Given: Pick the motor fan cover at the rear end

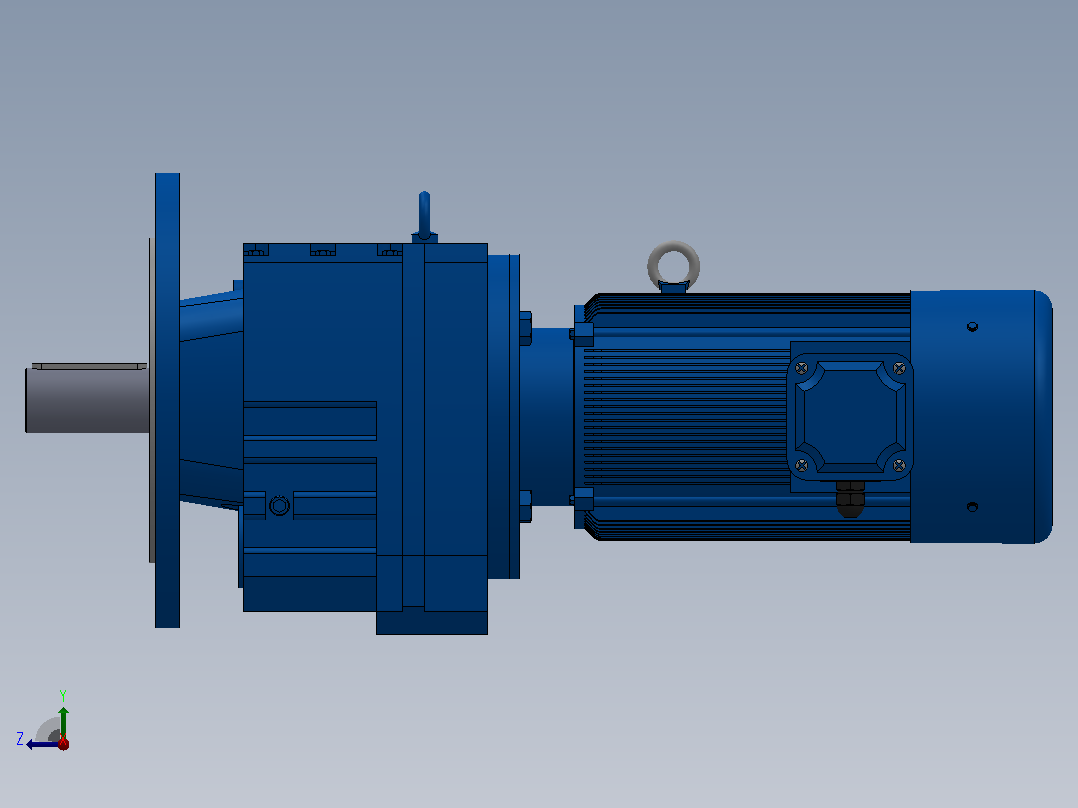Looking at the screenshot, I should (981, 417).
